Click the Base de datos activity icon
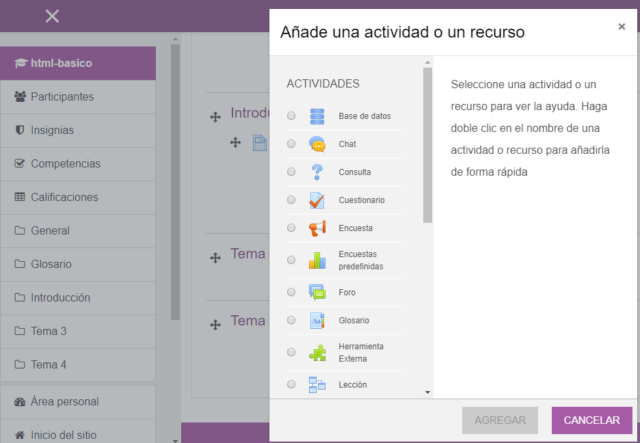 coord(317,116)
